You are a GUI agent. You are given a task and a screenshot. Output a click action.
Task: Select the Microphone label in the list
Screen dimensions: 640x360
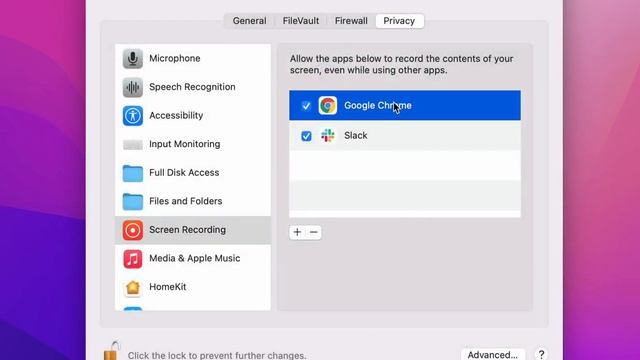click(x=175, y=58)
